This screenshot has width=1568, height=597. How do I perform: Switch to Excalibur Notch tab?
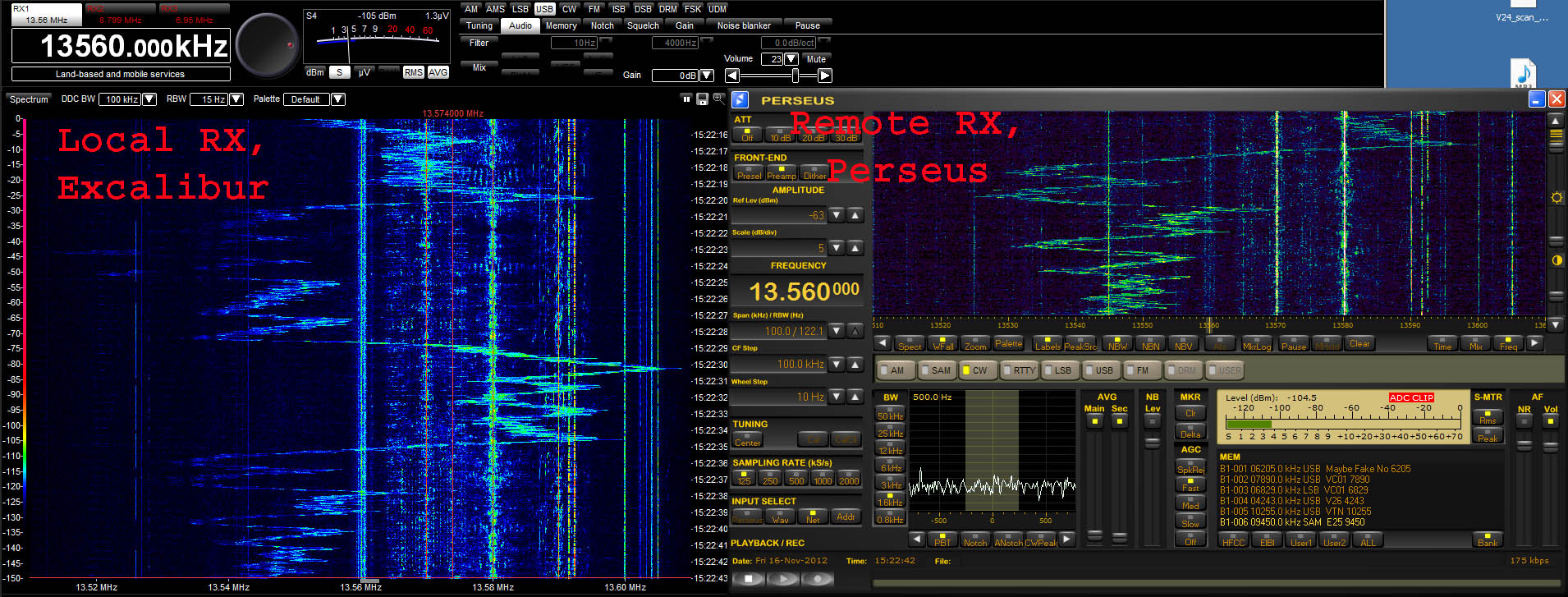coord(603,25)
